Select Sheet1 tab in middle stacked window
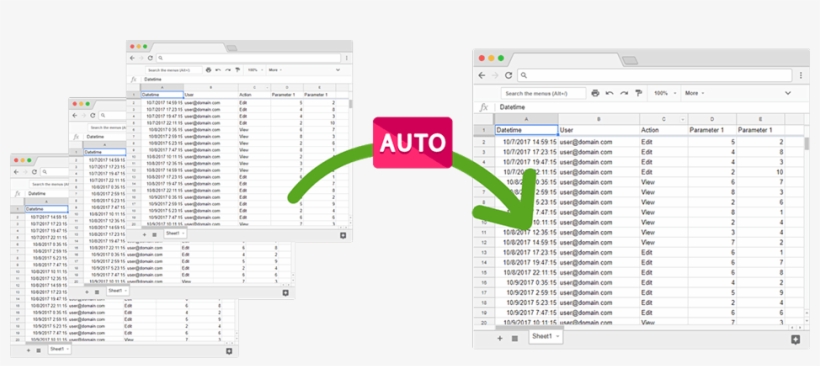This screenshot has width=820, height=366. tap(118, 290)
